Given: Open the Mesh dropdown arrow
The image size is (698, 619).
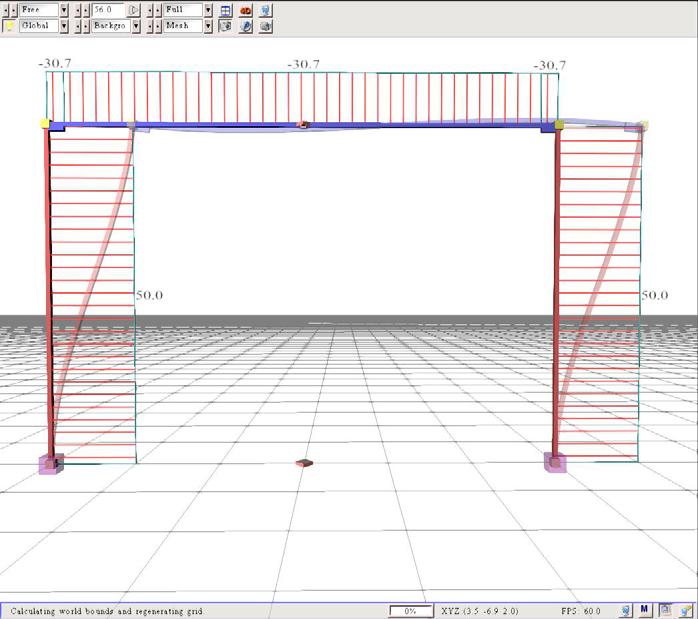Looking at the screenshot, I should coord(208,26).
